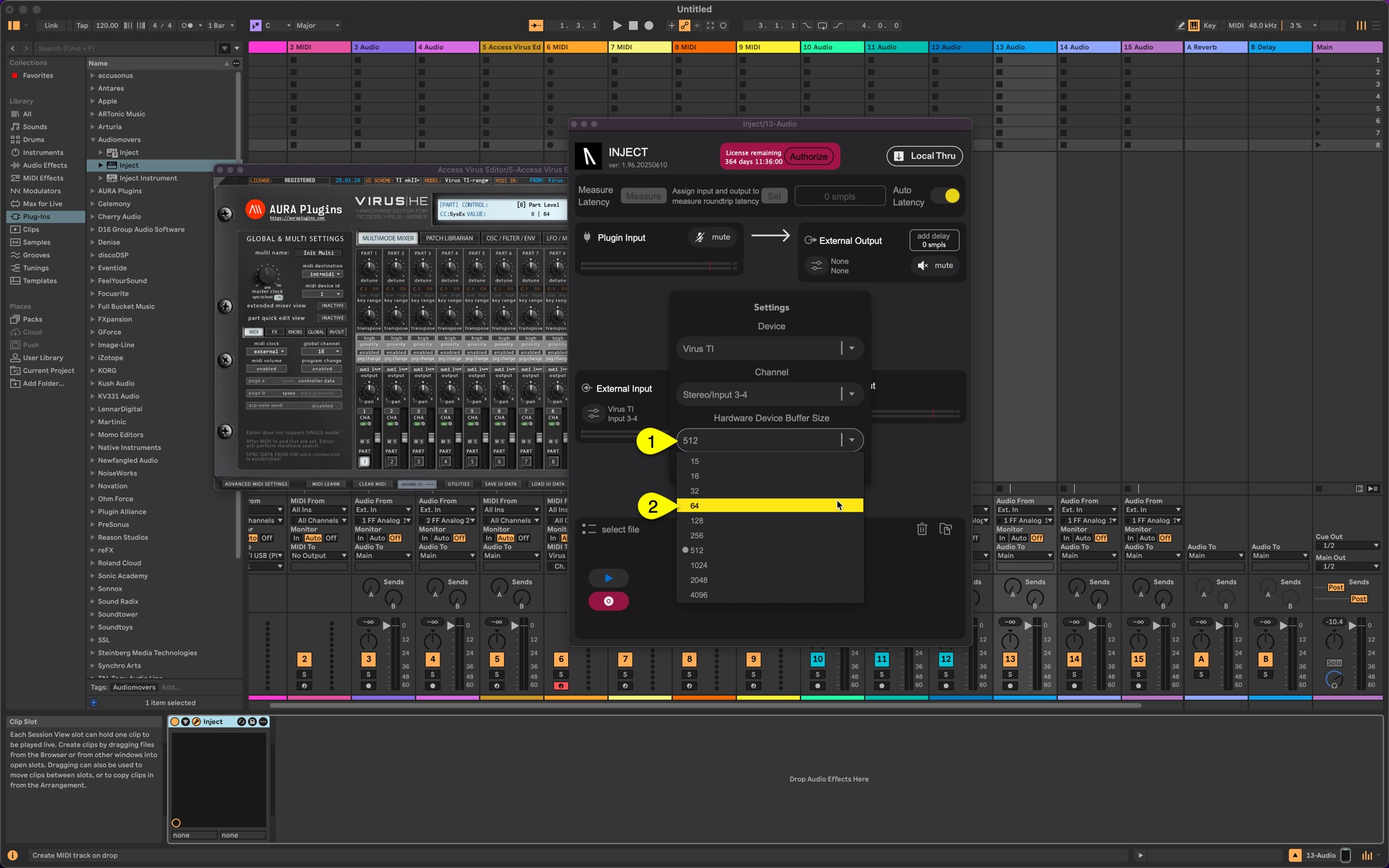
Task: Open the Device dropdown showing Virus TI
Action: click(x=769, y=349)
